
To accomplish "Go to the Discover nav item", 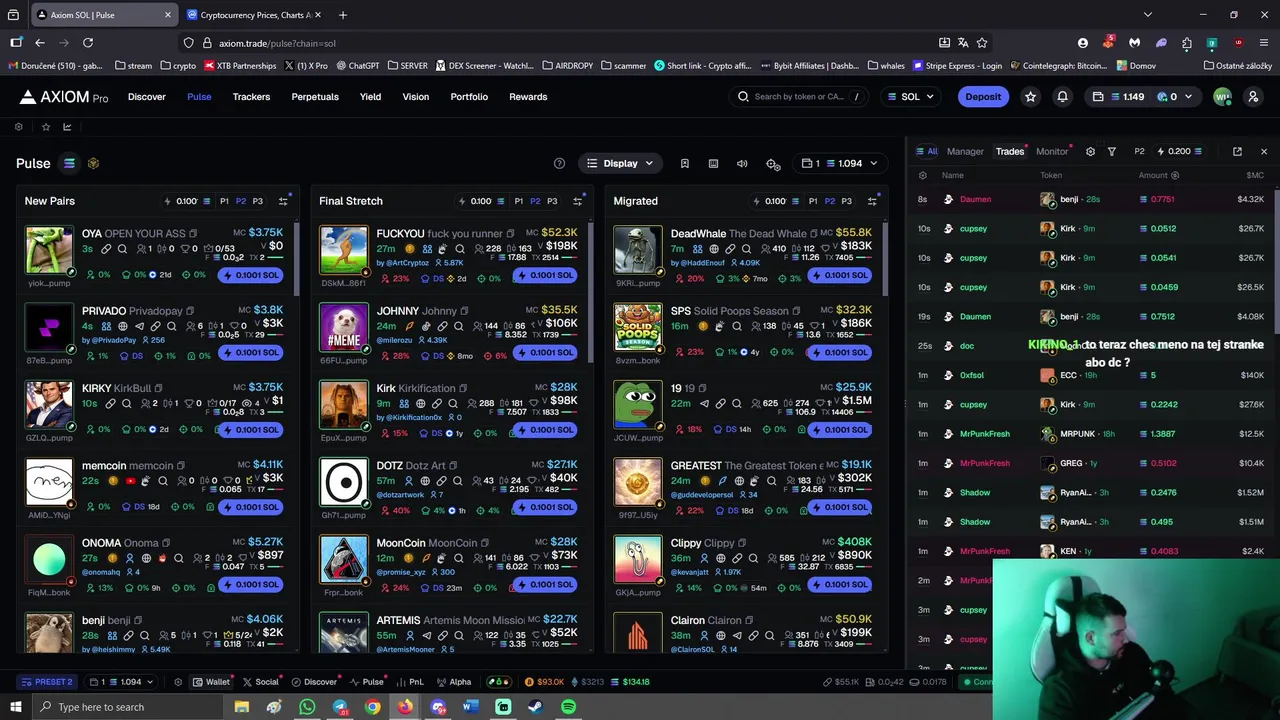I will 146,97.
